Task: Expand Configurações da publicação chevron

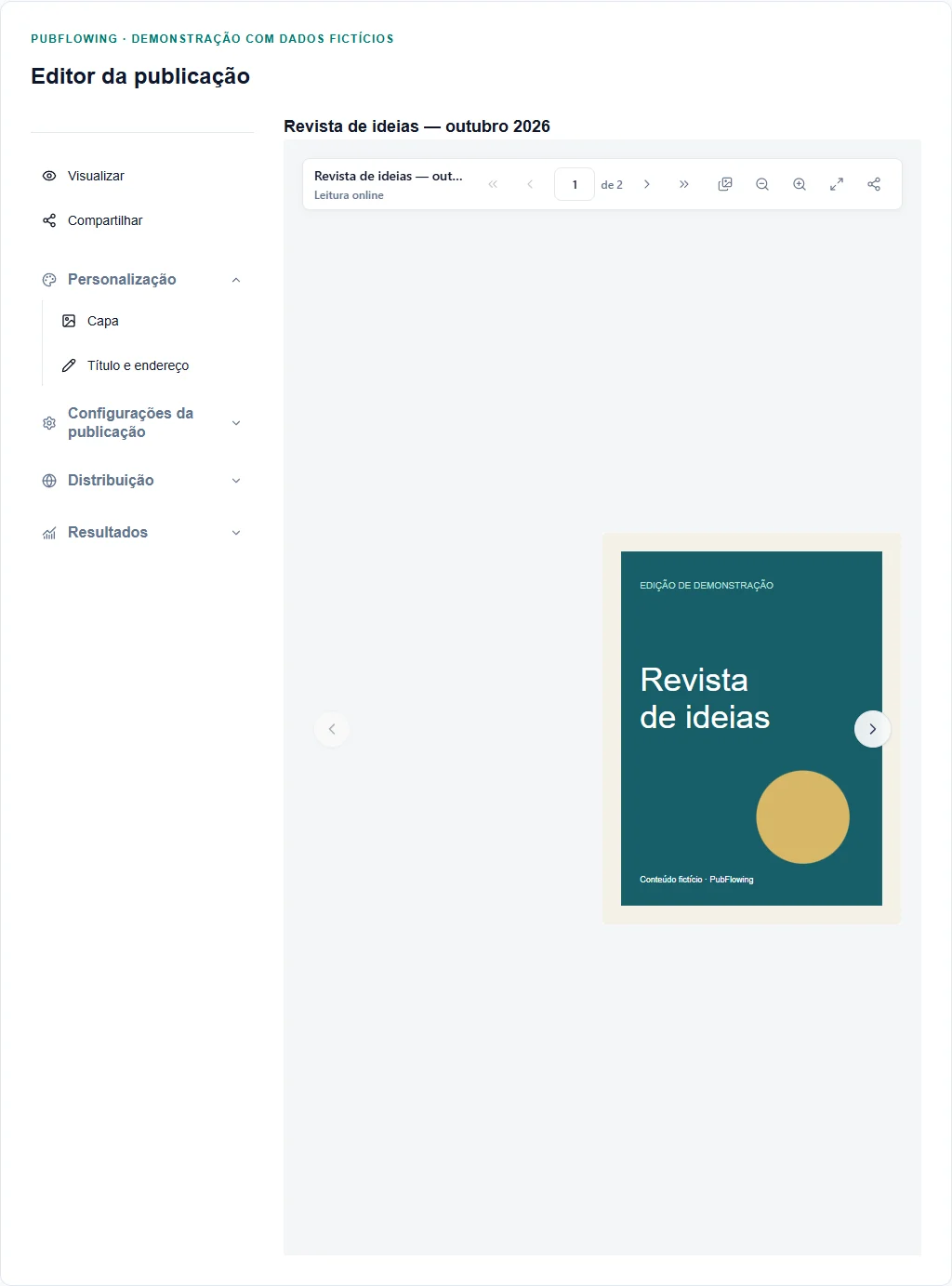Action: click(x=236, y=423)
